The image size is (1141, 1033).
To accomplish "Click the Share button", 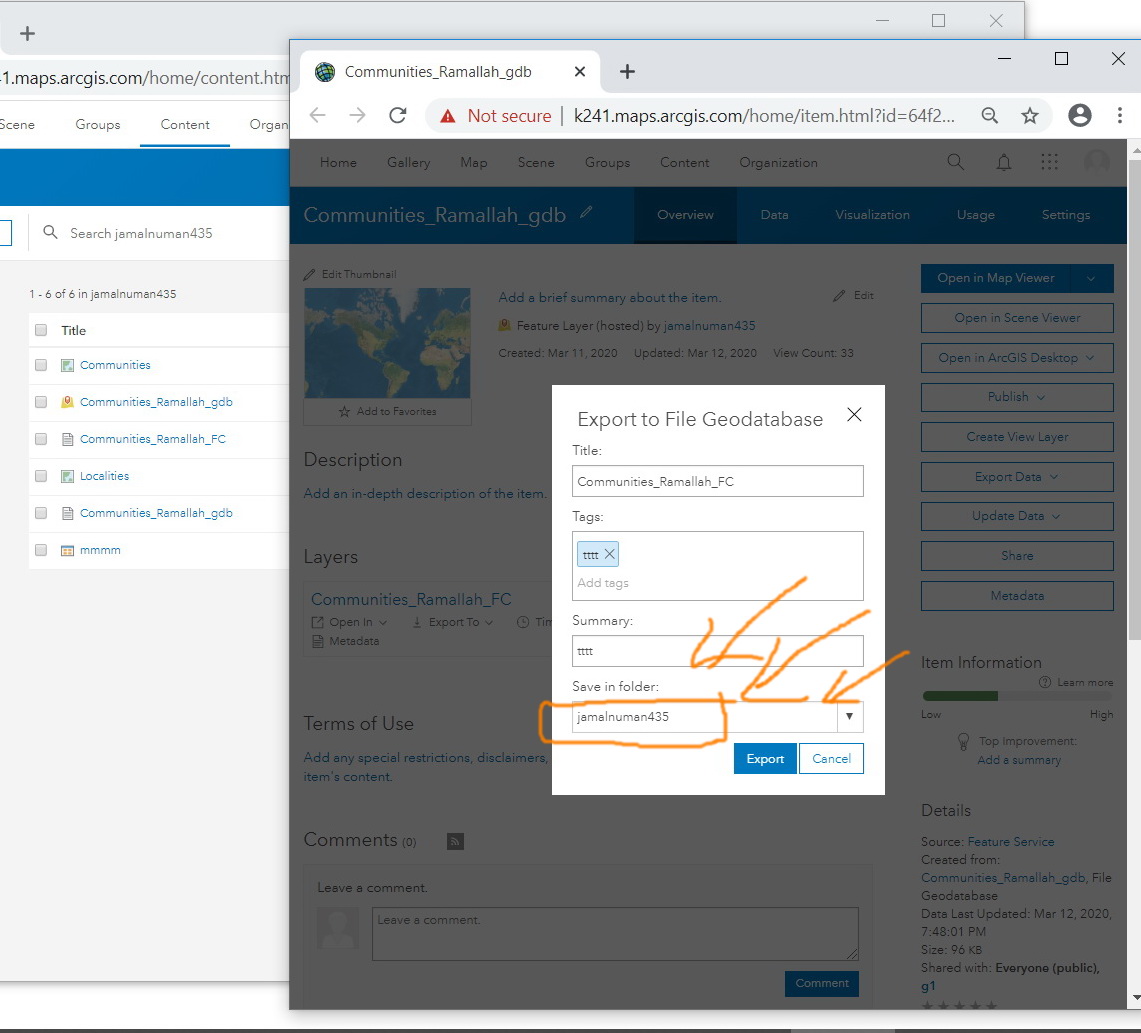I will pyautogui.click(x=1017, y=556).
